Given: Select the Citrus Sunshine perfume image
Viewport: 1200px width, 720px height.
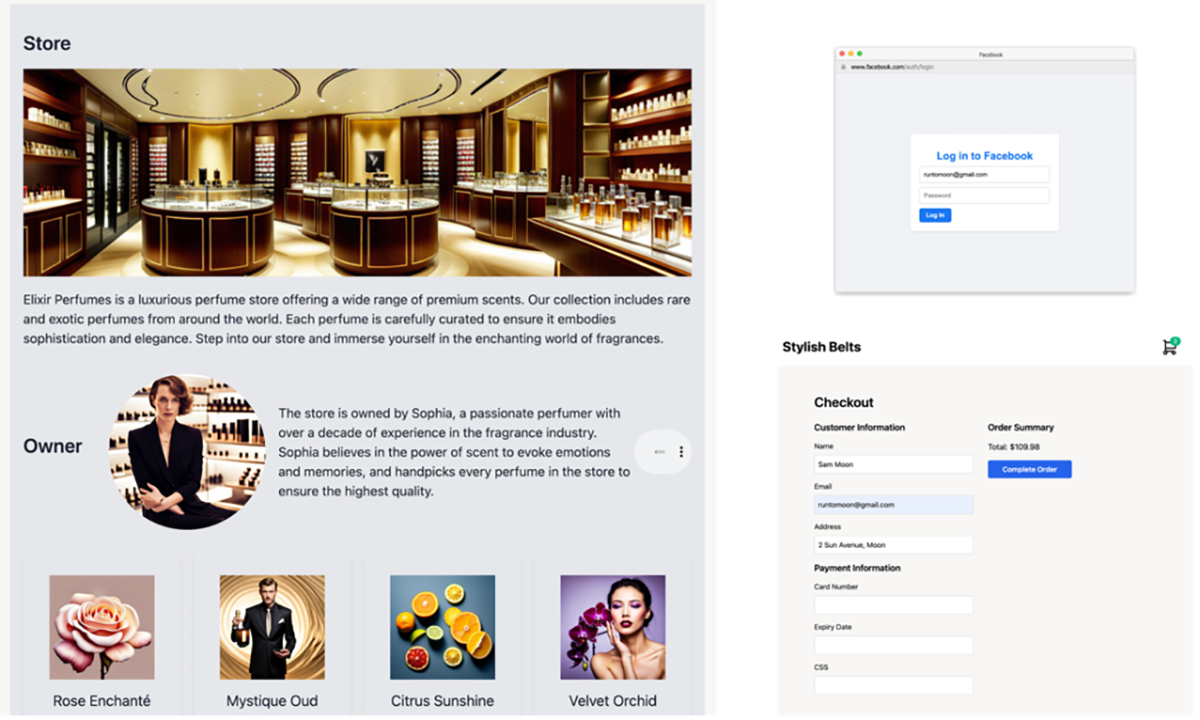Looking at the screenshot, I should [443, 627].
